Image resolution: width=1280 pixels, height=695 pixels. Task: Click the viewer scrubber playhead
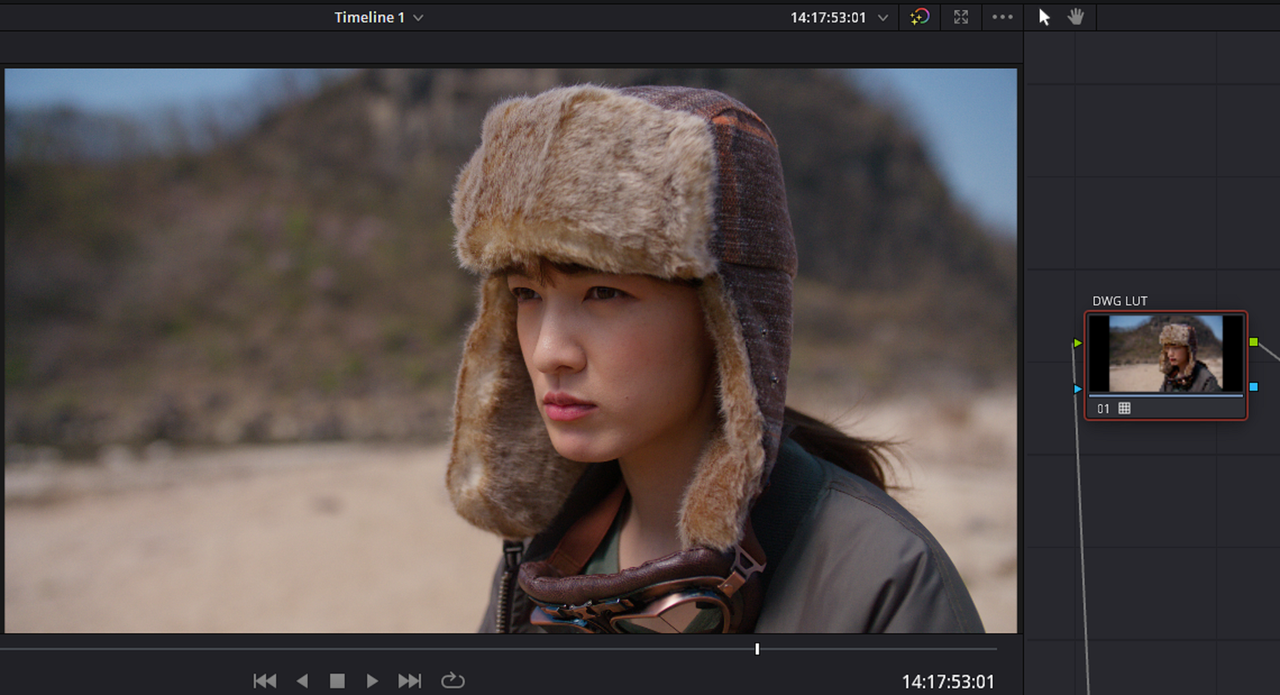click(x=757, y=649)
